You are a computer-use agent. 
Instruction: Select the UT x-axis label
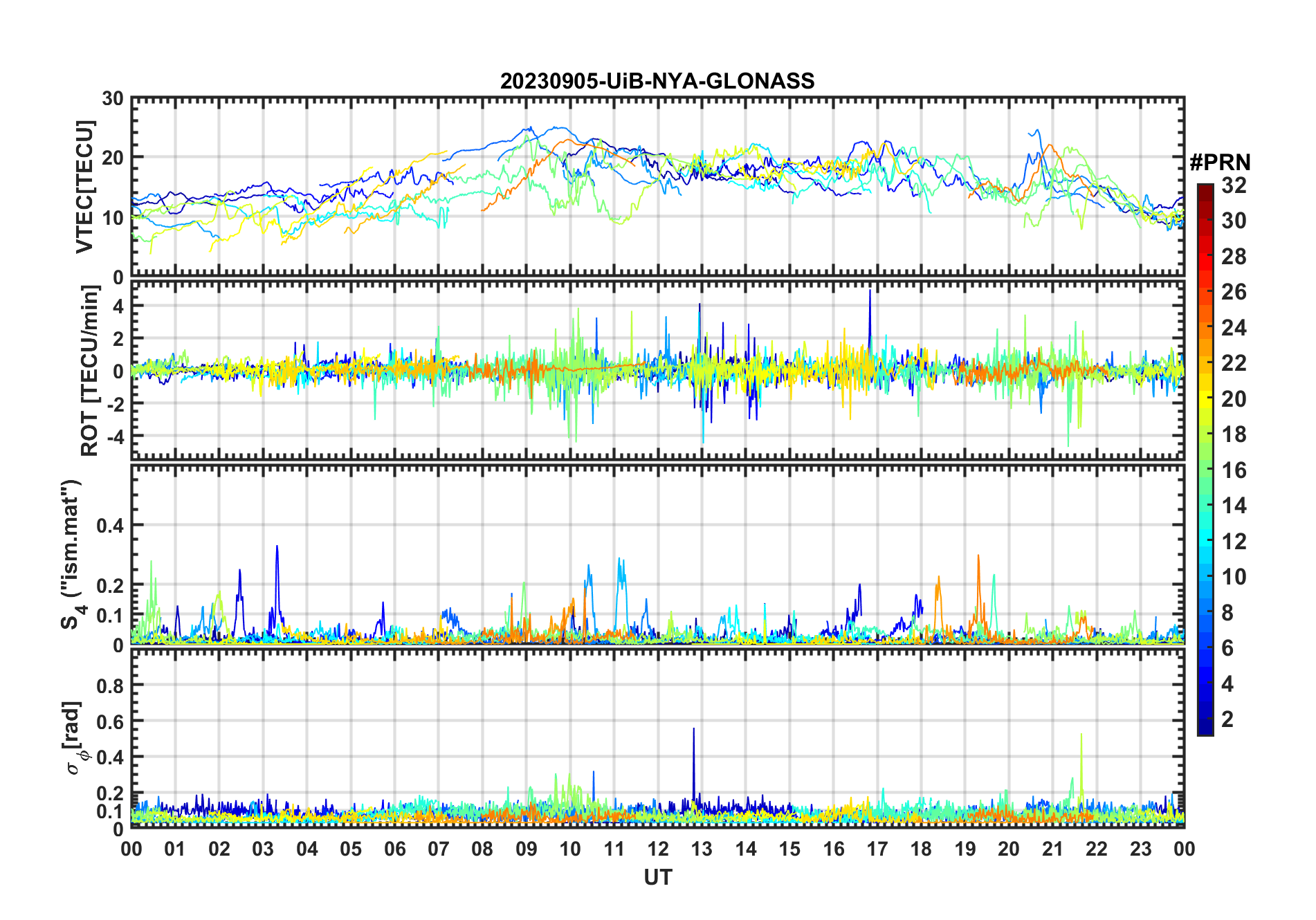tap(658, 878)
